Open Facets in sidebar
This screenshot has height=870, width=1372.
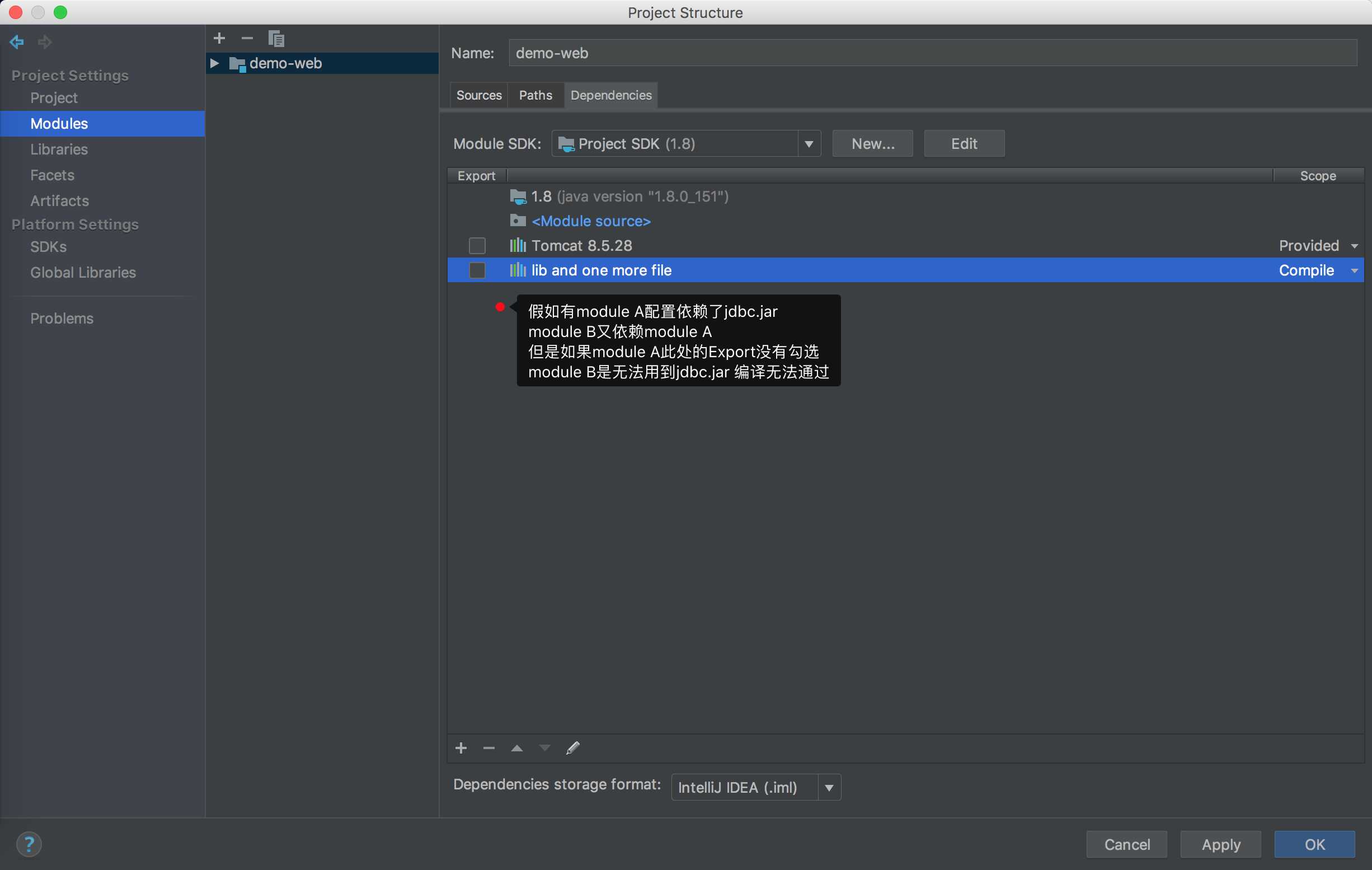click(53, 175)
